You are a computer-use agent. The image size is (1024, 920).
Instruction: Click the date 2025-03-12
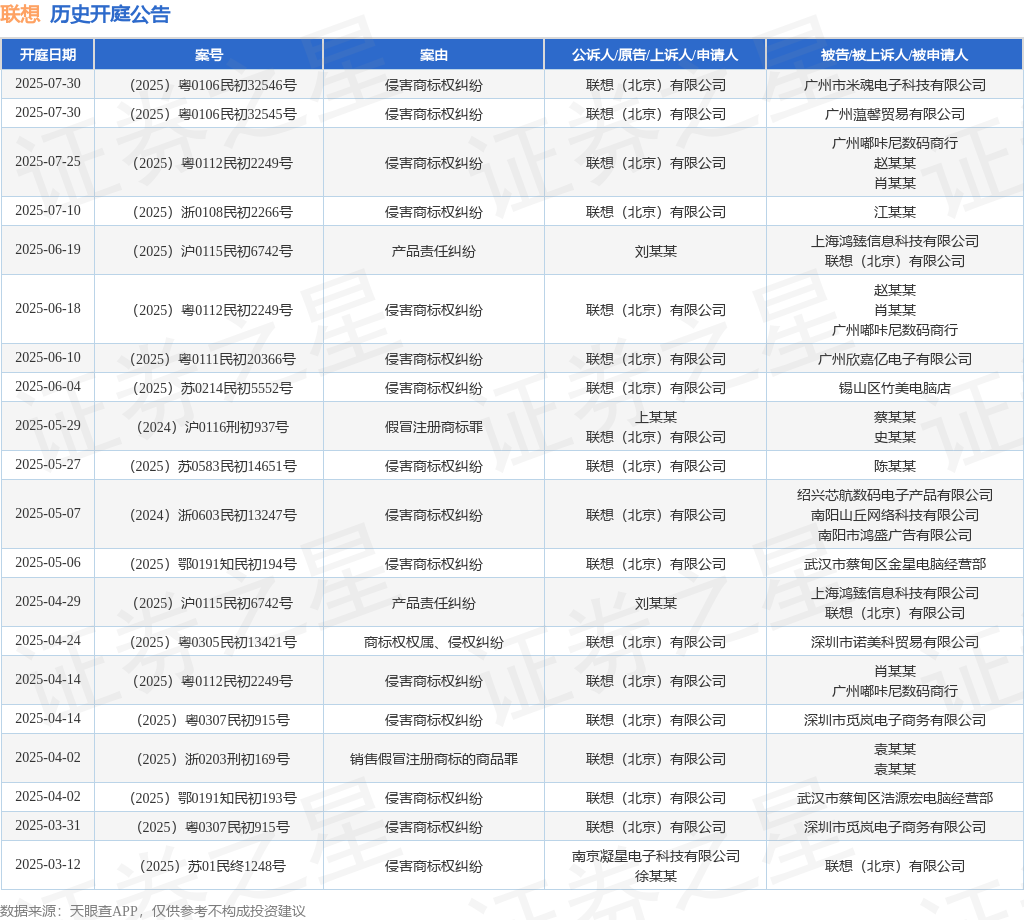point(48,864)
